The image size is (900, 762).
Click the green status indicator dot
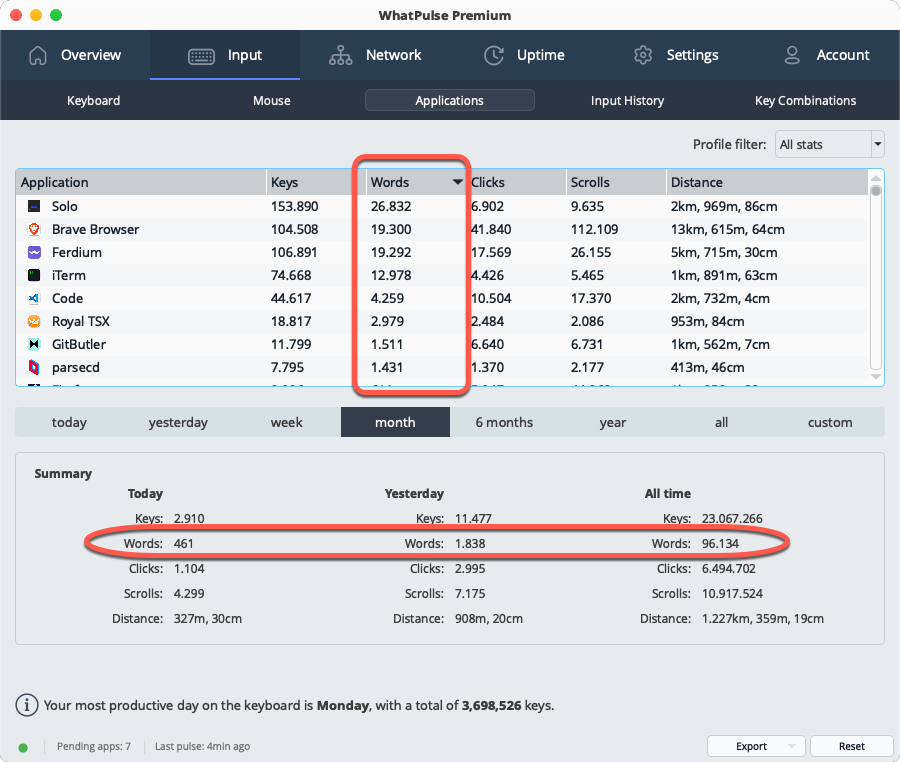(23, 748)
